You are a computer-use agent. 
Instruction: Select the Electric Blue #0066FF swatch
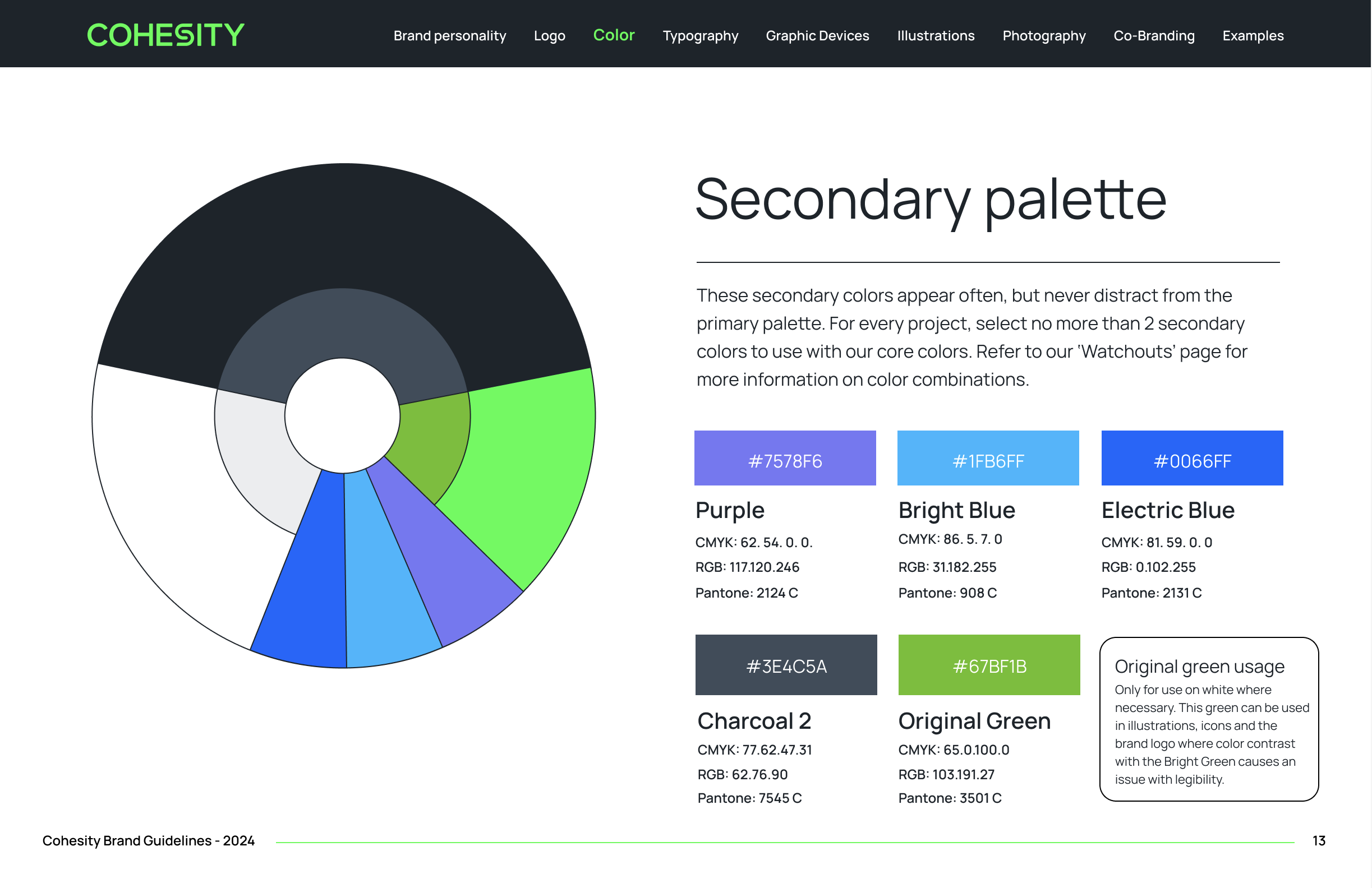(x=1191, y=458)
